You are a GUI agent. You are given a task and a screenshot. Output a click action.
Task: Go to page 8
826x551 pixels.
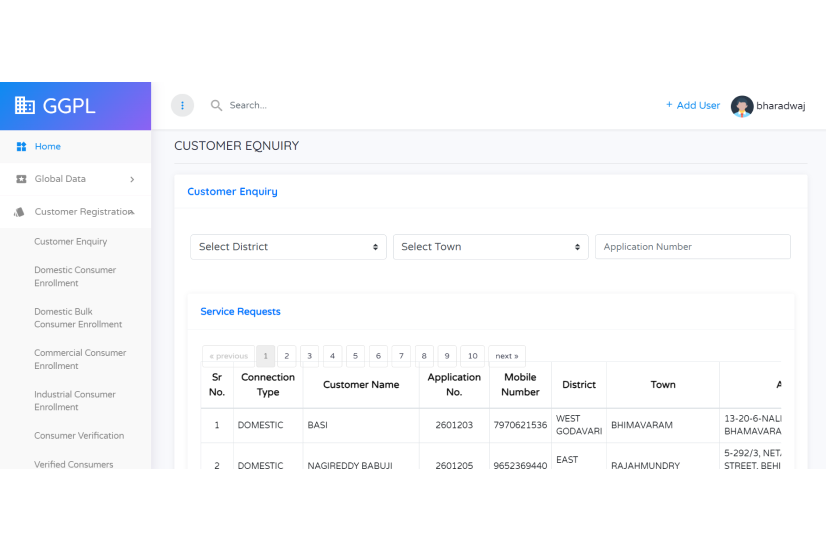coord(424,356)
